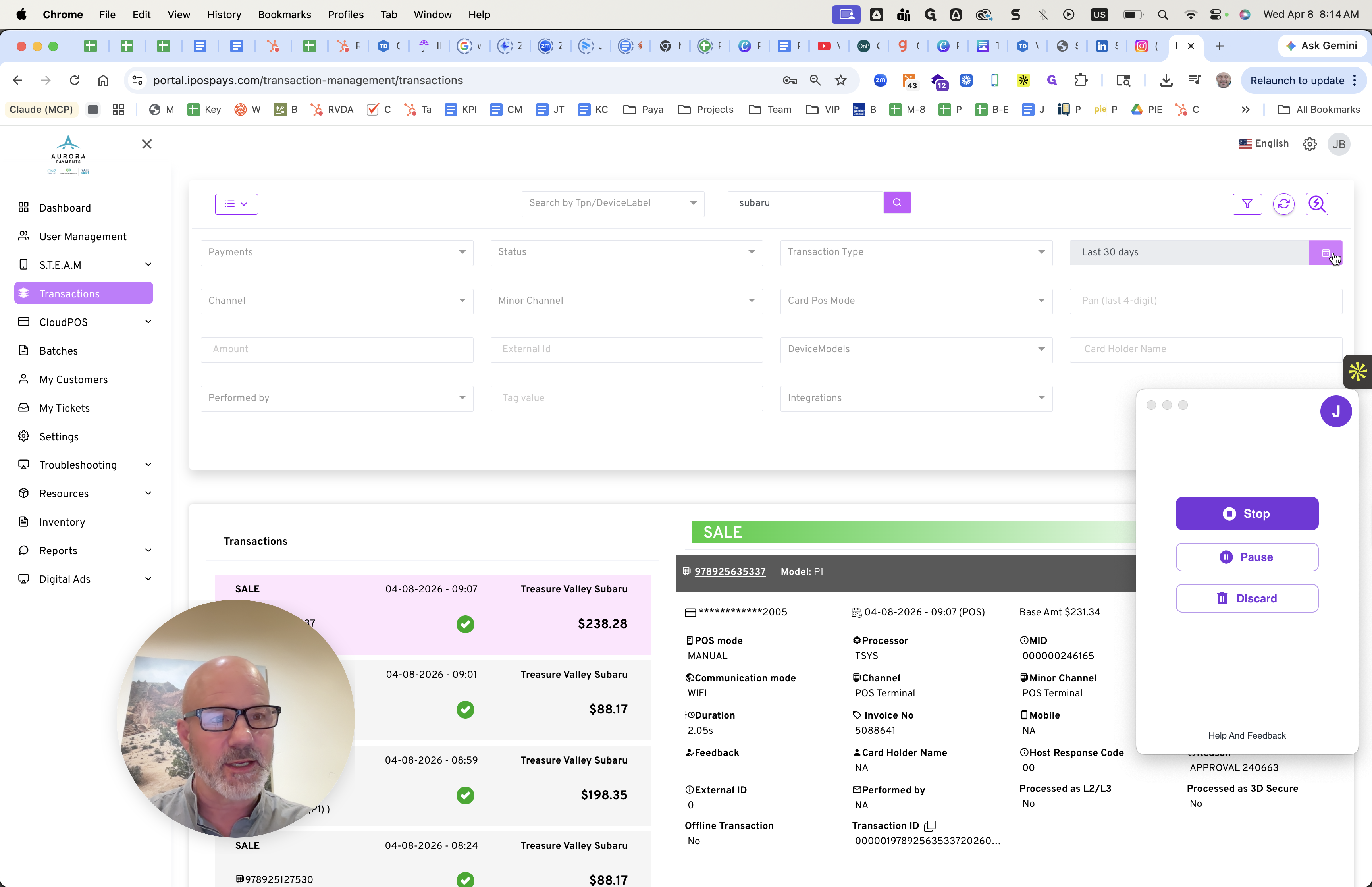Open the Card Pos Mode dropdown
The height and width of the screenshot is (887, 1372).
(x=915, y=301)
